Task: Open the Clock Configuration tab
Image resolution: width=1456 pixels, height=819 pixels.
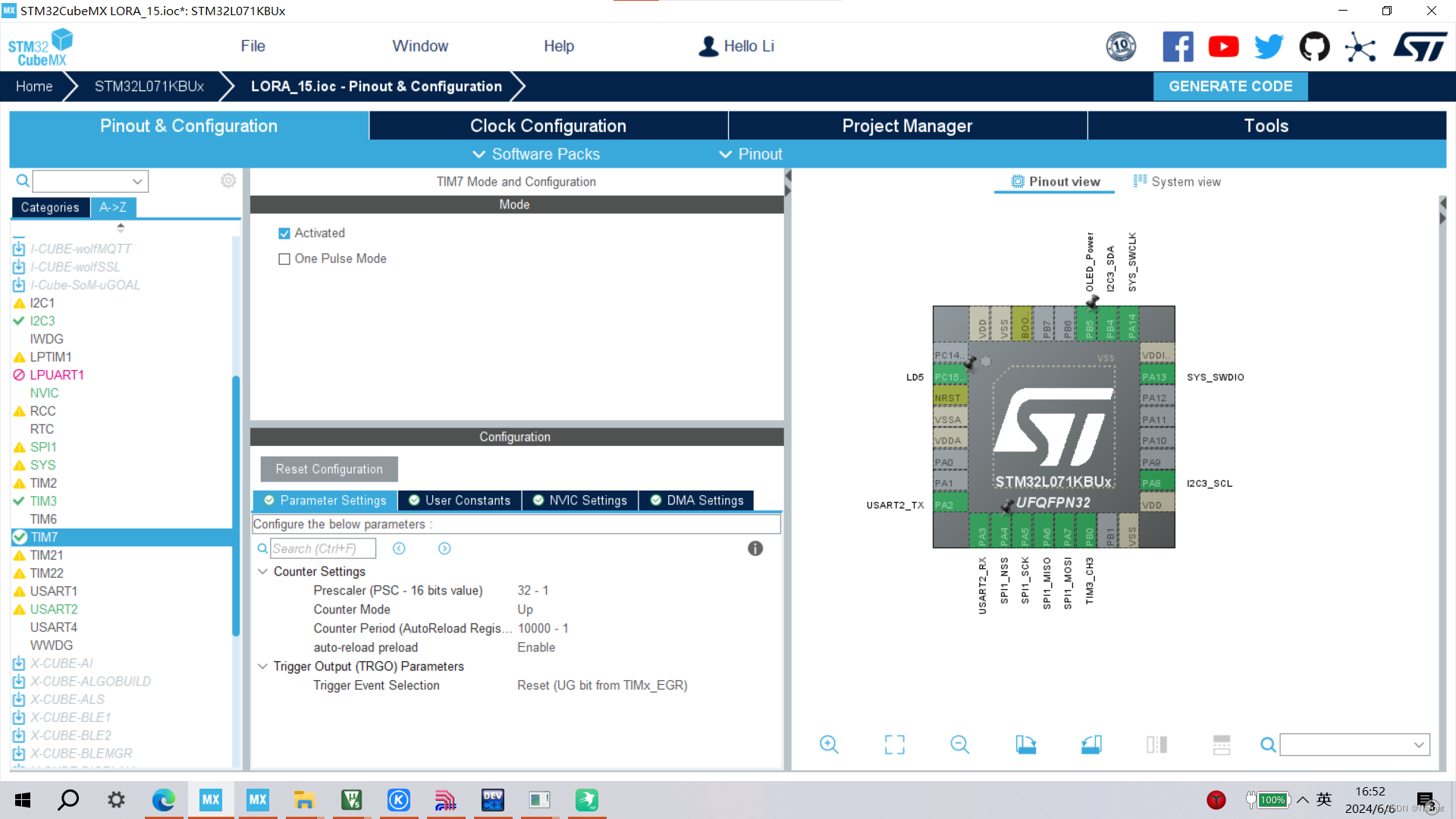Action: (548, 126)
